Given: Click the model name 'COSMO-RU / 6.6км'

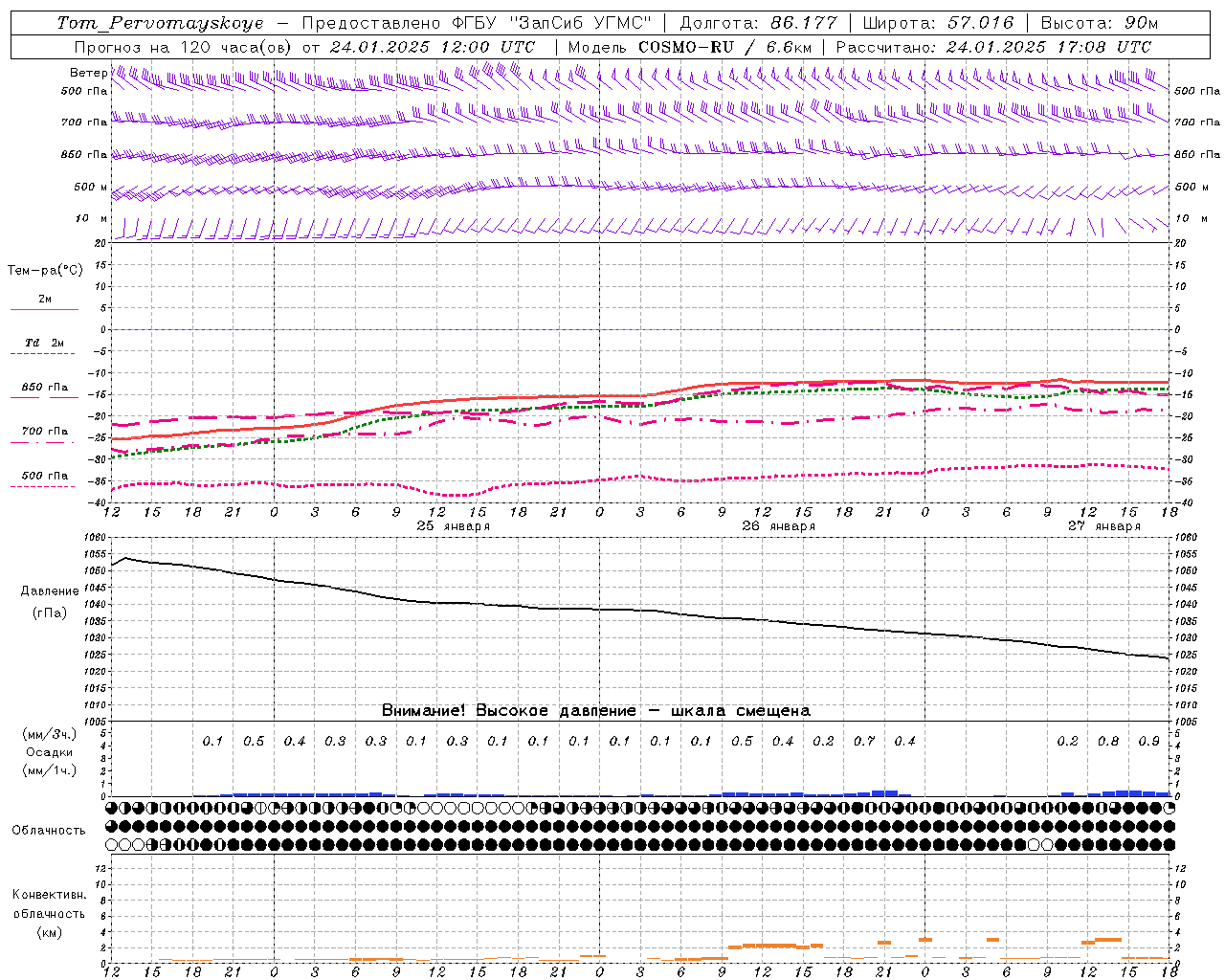Looking at the screenshot, I should point(725,47).
